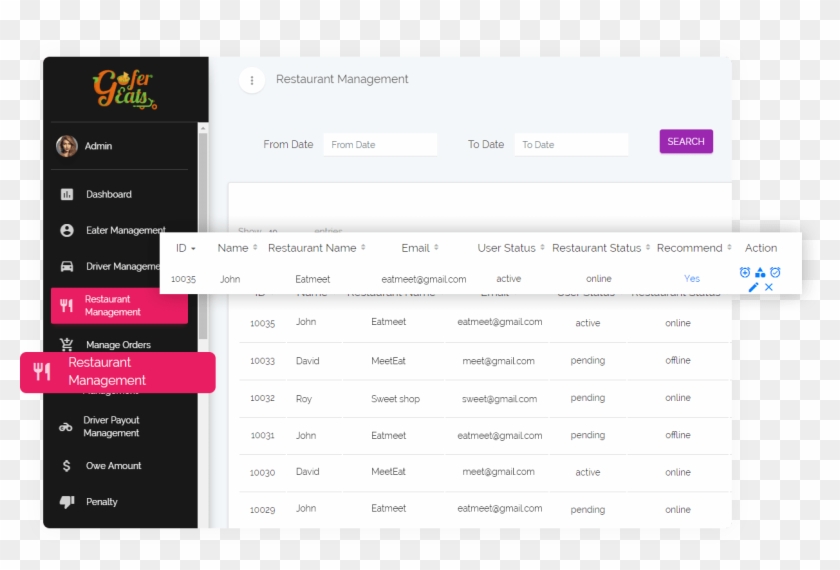The image size is (840, 570).
Task: Go to Driver Payout Management
Action: click(111, 427)
